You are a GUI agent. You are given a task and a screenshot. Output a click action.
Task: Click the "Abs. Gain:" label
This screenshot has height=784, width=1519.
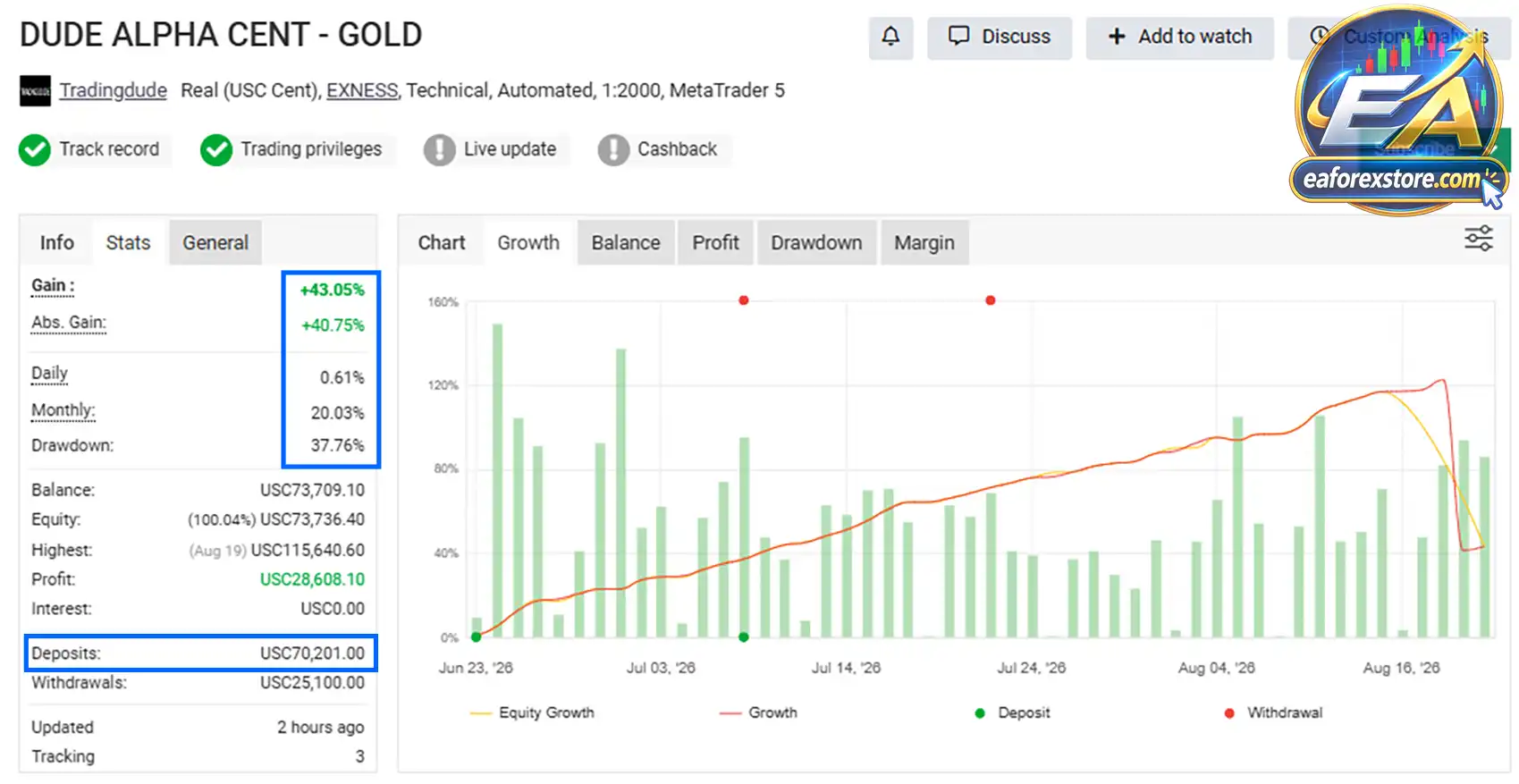[x=69, y=323]
